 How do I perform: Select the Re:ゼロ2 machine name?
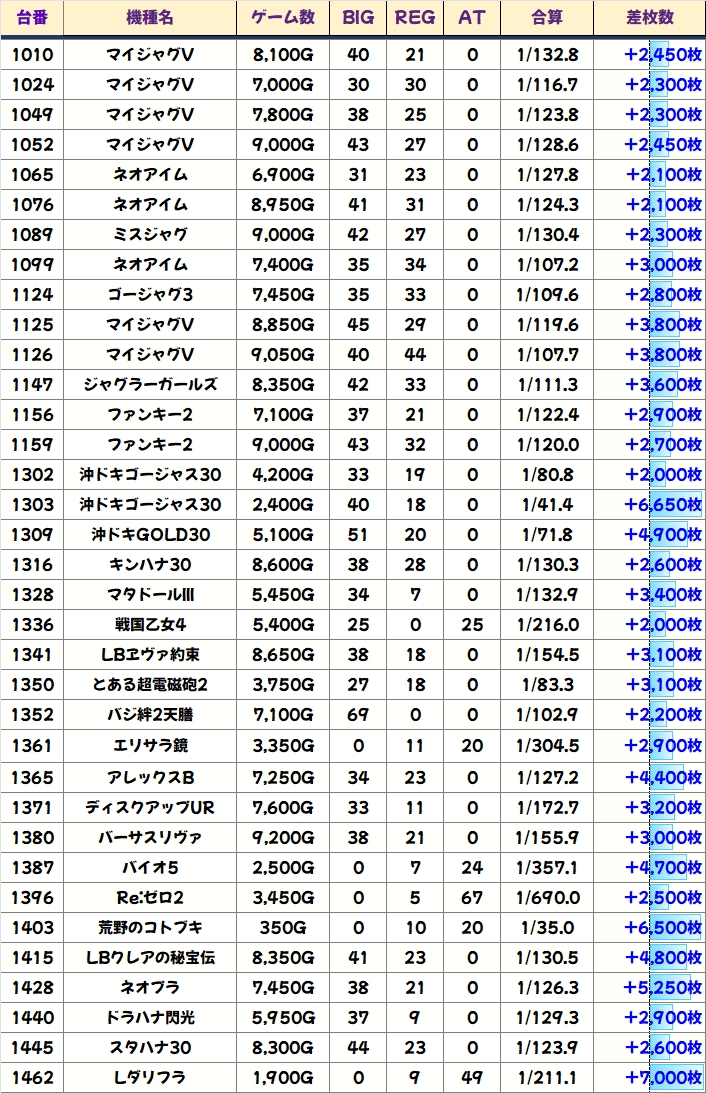click(149, 898)
